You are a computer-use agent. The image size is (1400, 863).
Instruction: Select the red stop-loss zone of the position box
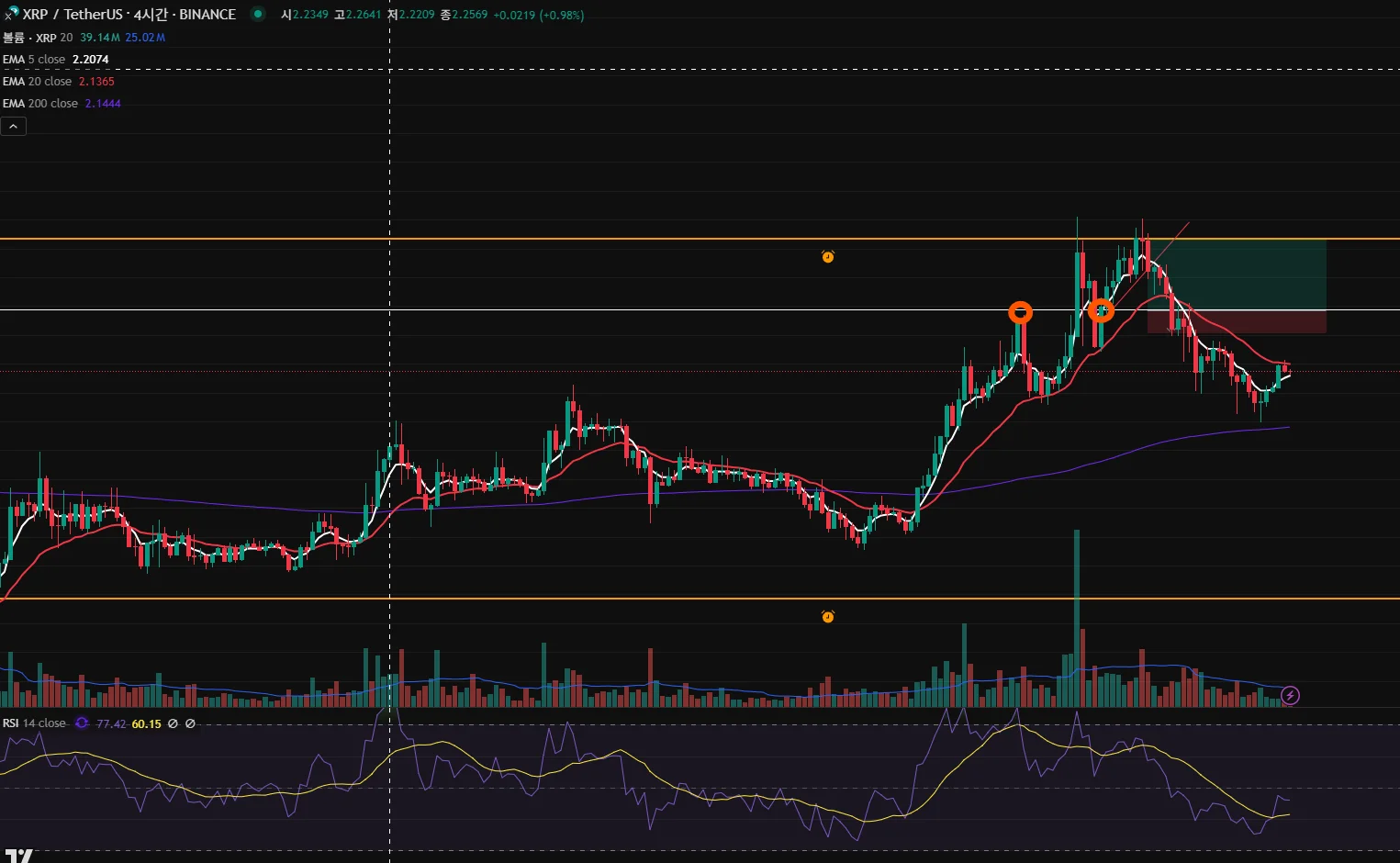(x=1237, y=321)
